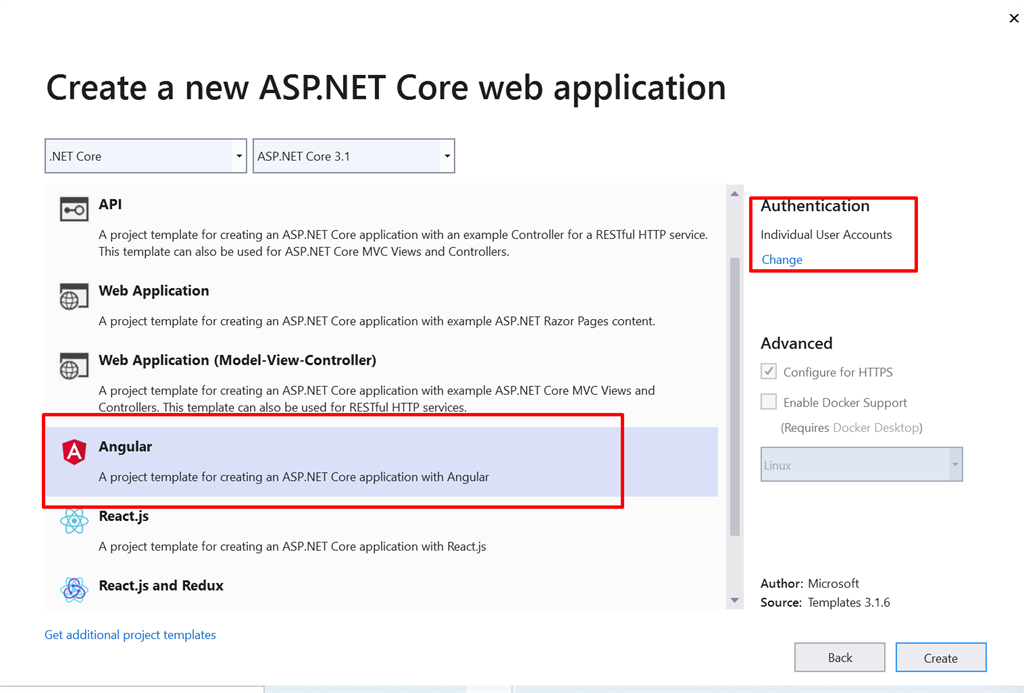Expand the Linux OS dropdown
The image size is (1024, 693).
[x=861, y=465]
